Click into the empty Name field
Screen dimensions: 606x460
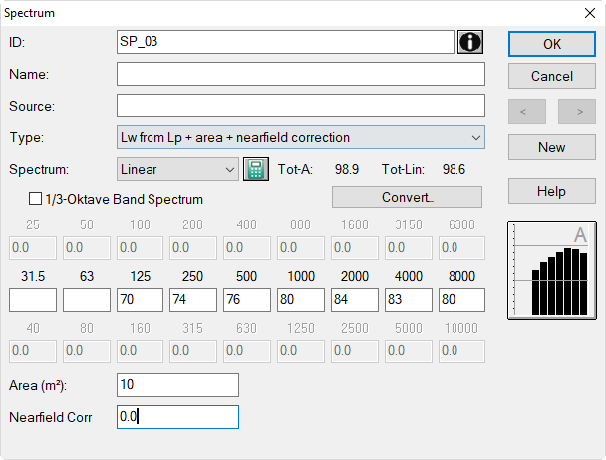301,74
